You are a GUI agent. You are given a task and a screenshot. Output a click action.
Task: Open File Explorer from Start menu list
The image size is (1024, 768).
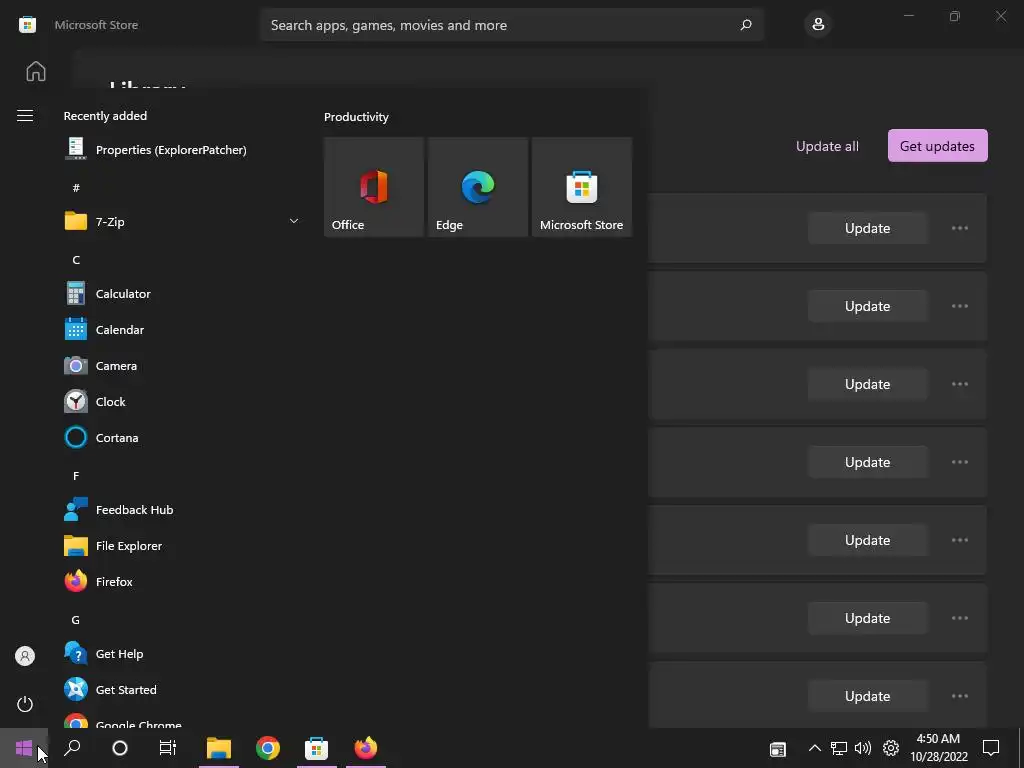click(x=181, y=546)
